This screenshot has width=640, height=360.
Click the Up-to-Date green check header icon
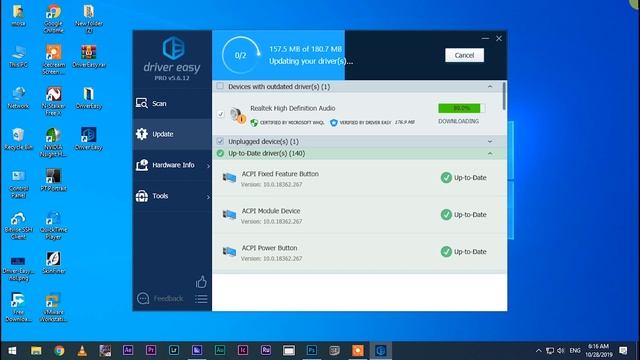220,153
